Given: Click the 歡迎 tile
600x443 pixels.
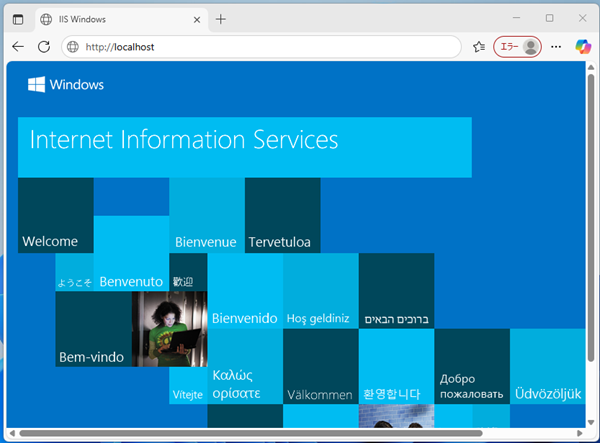Looking at the screenshot, I should (x=188, y=272).
